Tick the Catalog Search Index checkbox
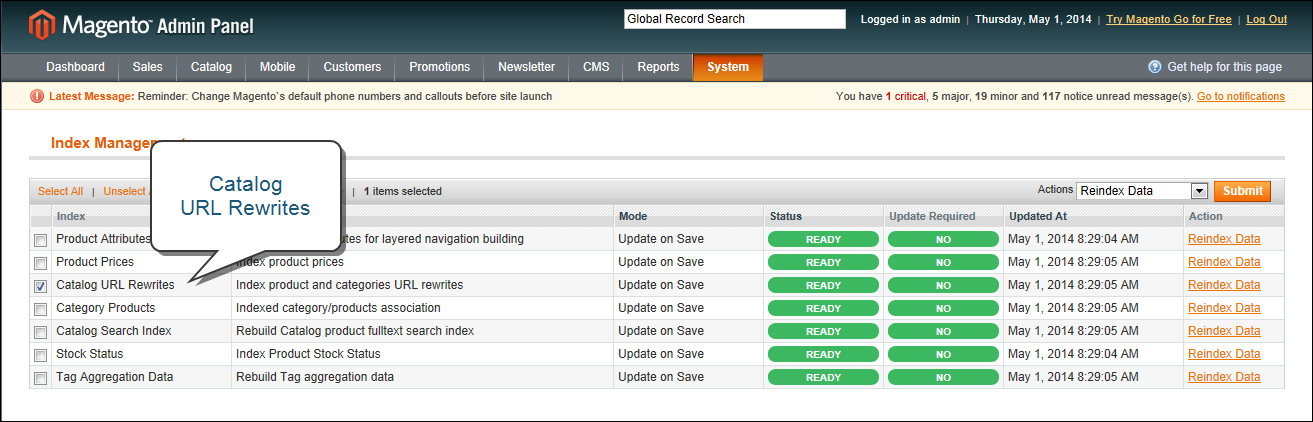The height and width of the screenshot is (422, 1313). (x=41, y=332)
